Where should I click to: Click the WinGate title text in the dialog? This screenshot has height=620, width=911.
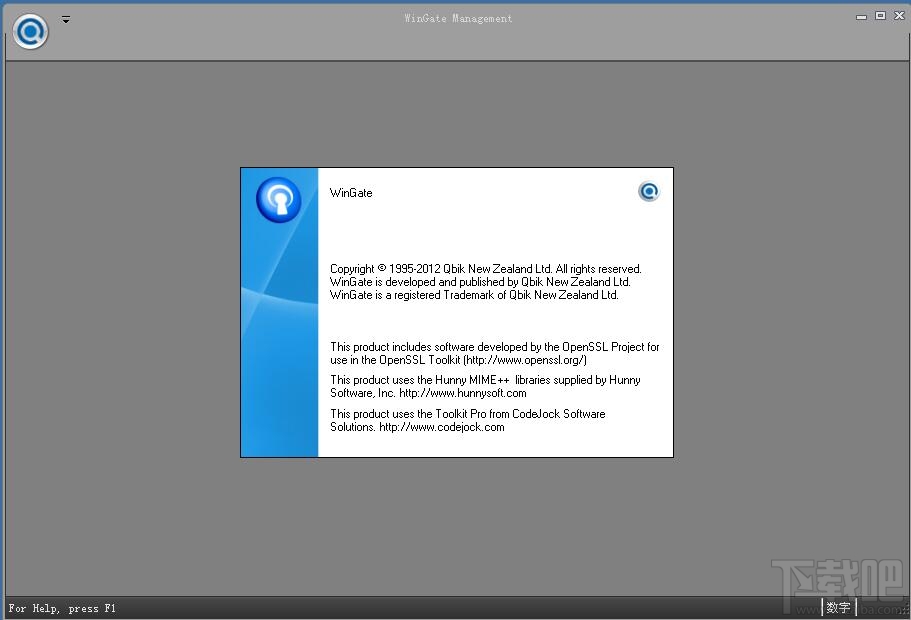click(351, 193)
